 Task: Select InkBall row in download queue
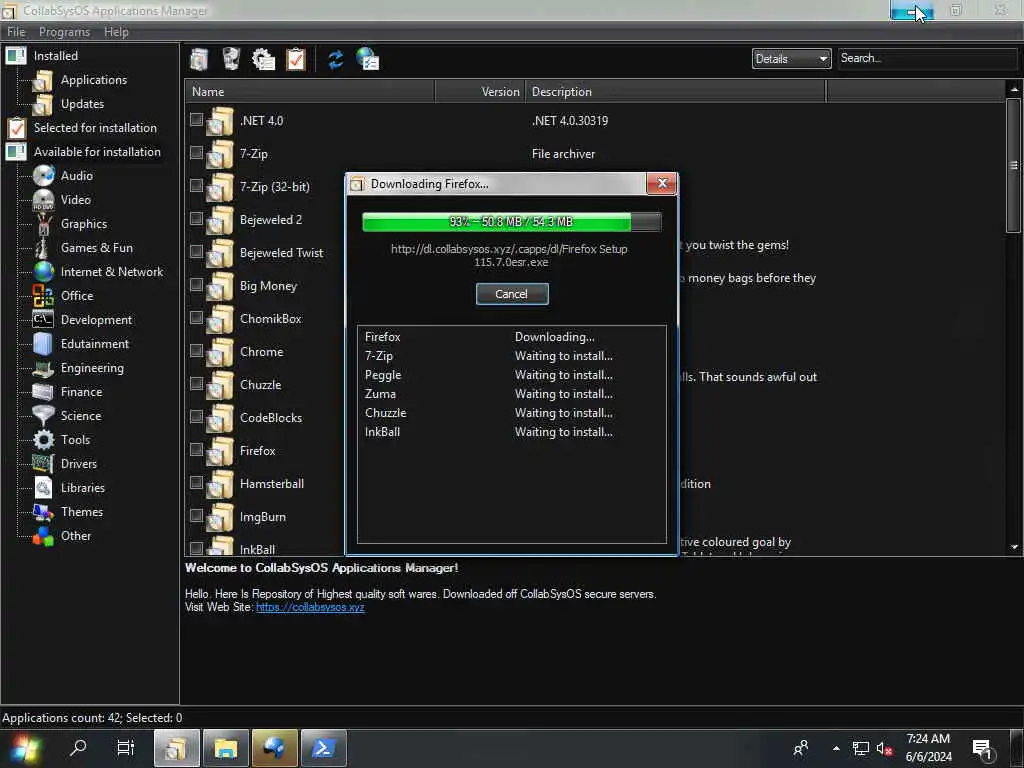(x=511, y=432)
